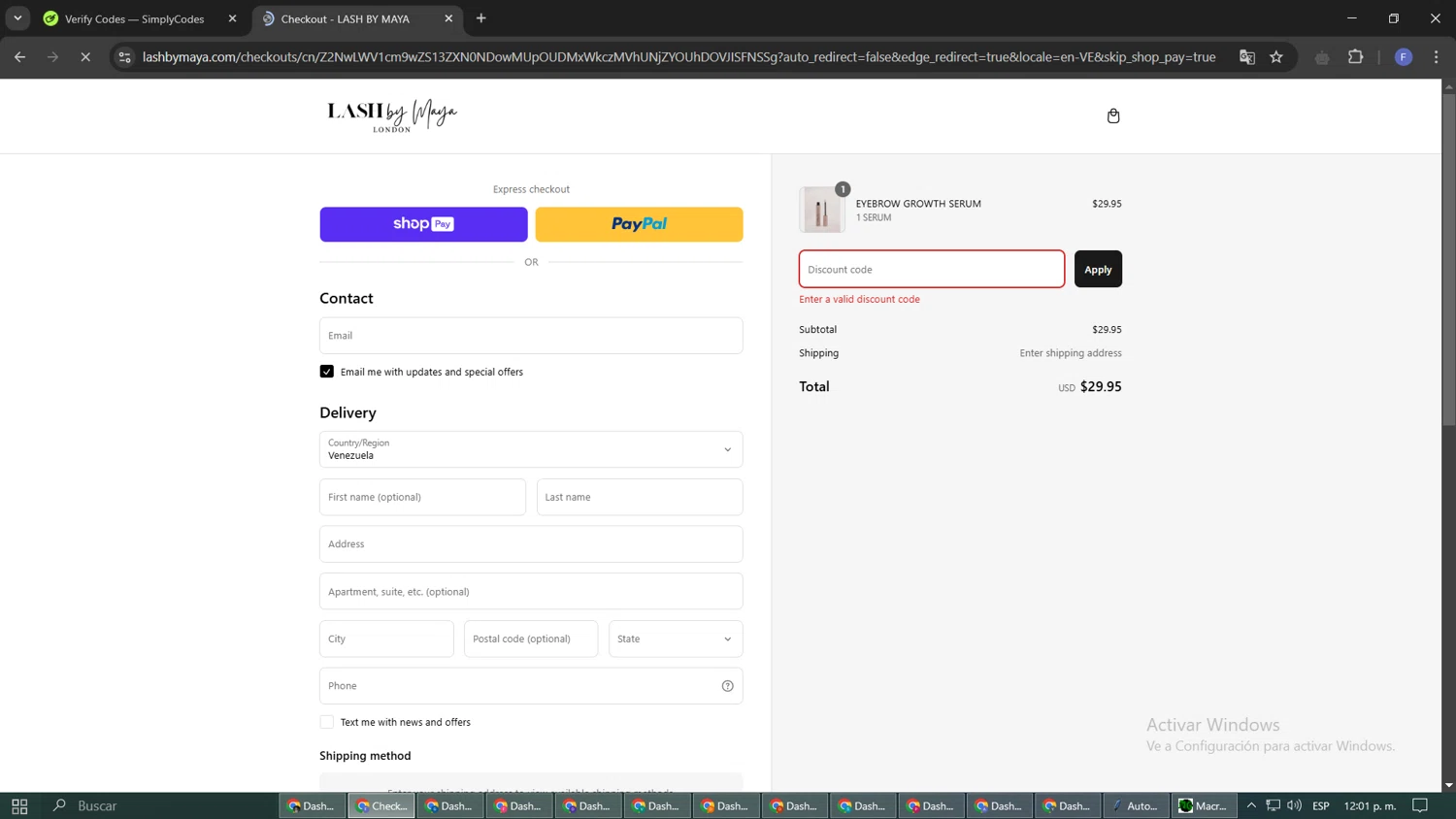Click the Discount code field
The width and height of the screenshot is (1456, 819).
932,269
